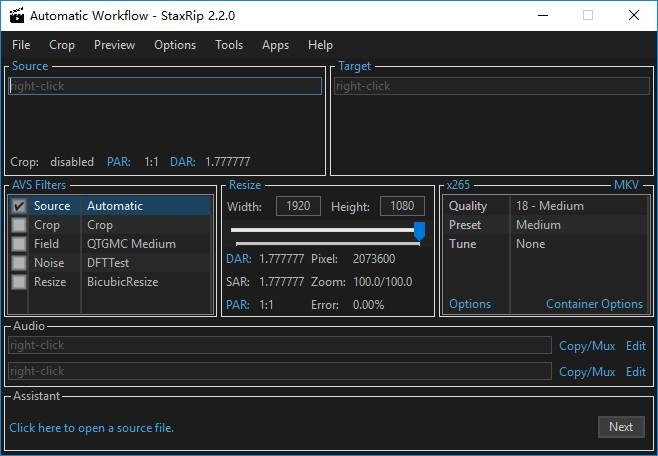Open Container Options link
This screenshot has width=658, height=456.
click(x=594, y=304)
